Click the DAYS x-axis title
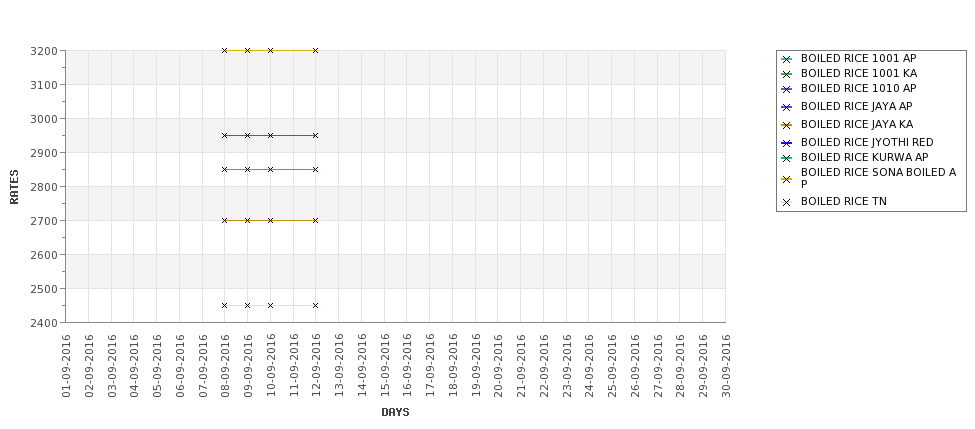The height and width of the screenshot is (429, 975). [x=395, y=412]
